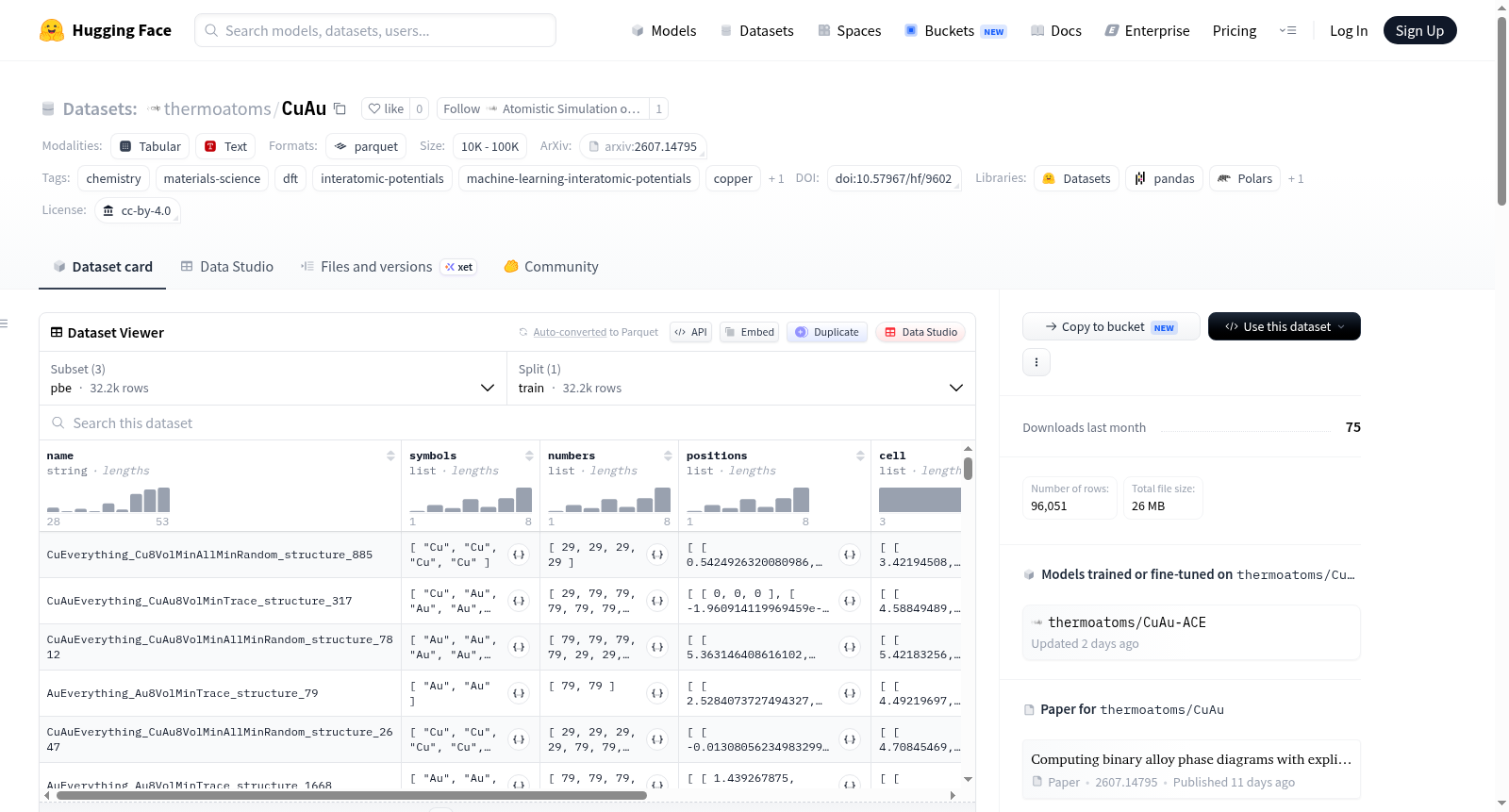Click the Embed button
The image size is (1509, 812).
750,332
